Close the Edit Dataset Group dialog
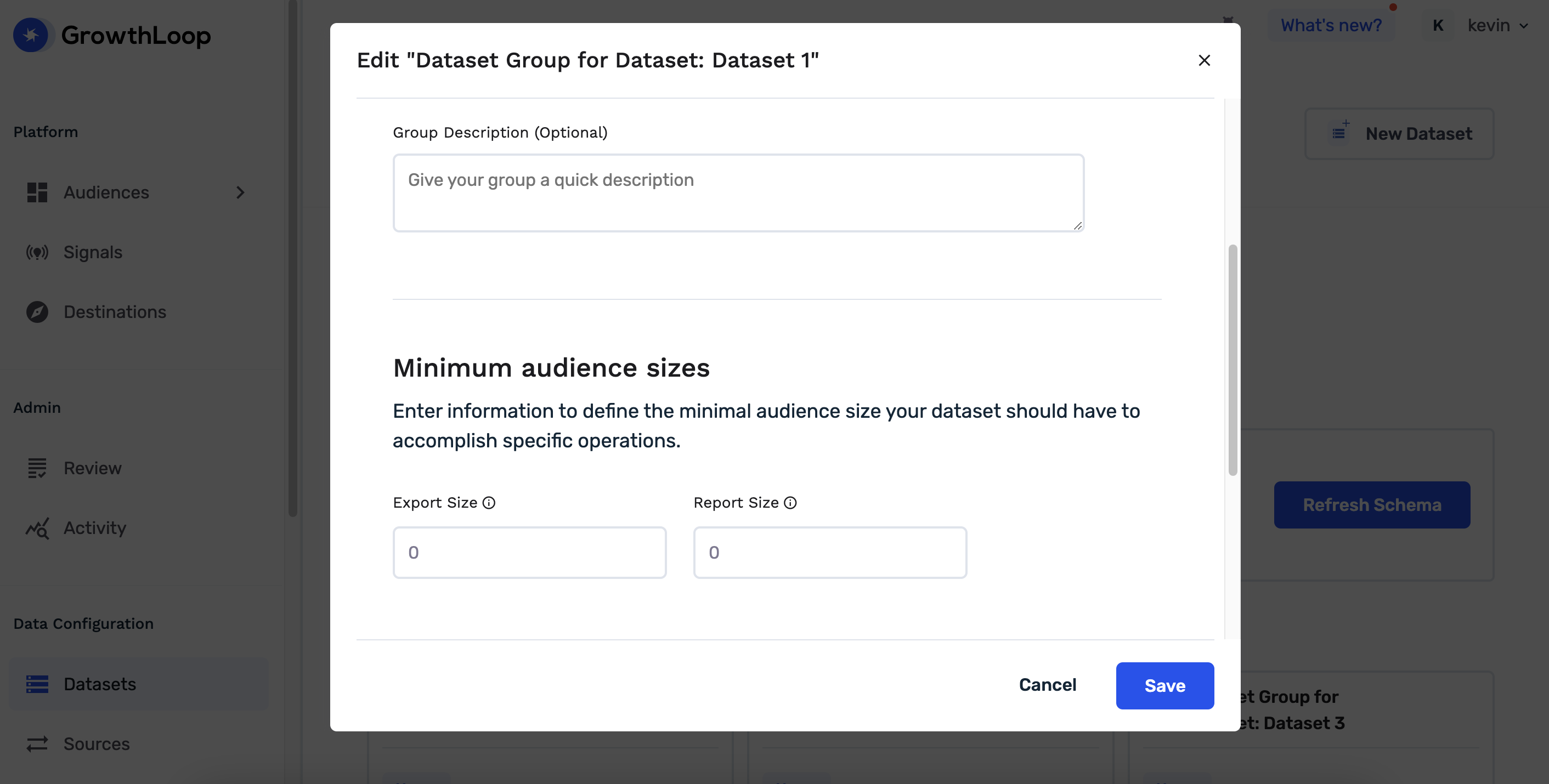This screenshot has width=1549, height=784. (1204, 60)
